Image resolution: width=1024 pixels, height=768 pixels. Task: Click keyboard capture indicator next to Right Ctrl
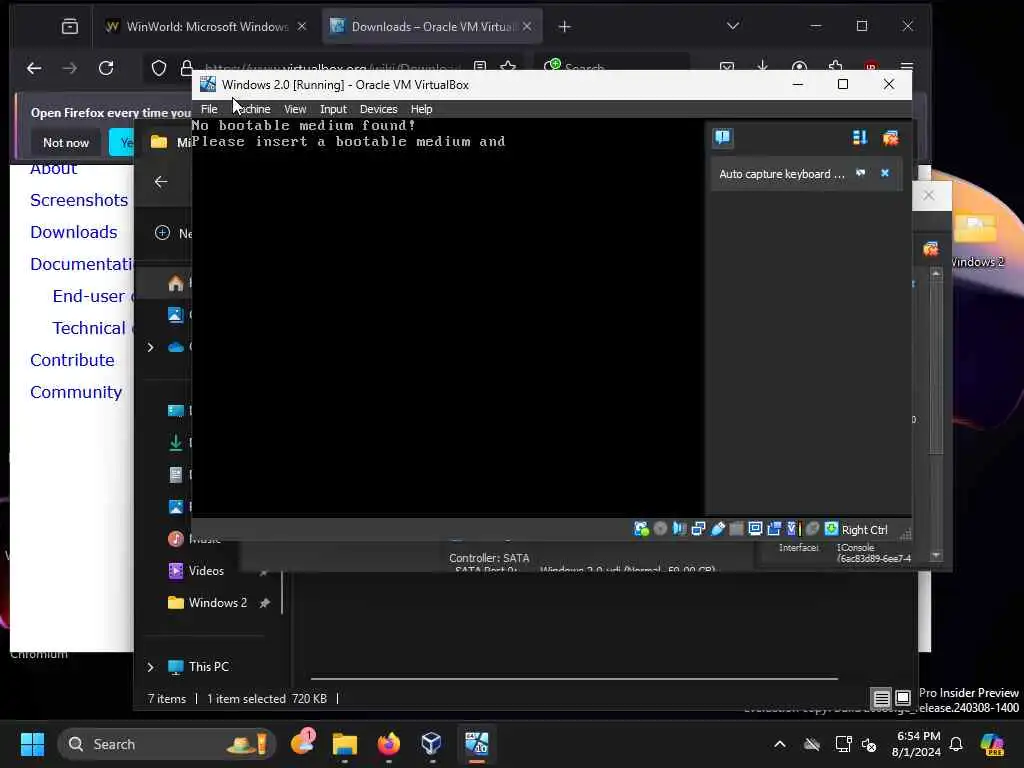coord(831,529)
